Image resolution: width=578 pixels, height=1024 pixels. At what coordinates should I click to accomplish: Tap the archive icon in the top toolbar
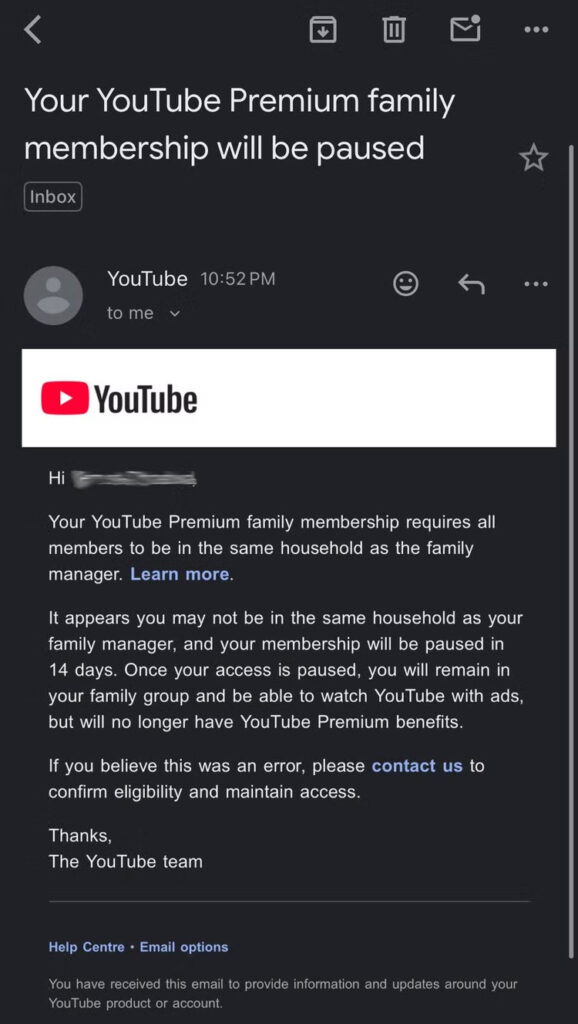click(x=323, y=29)
